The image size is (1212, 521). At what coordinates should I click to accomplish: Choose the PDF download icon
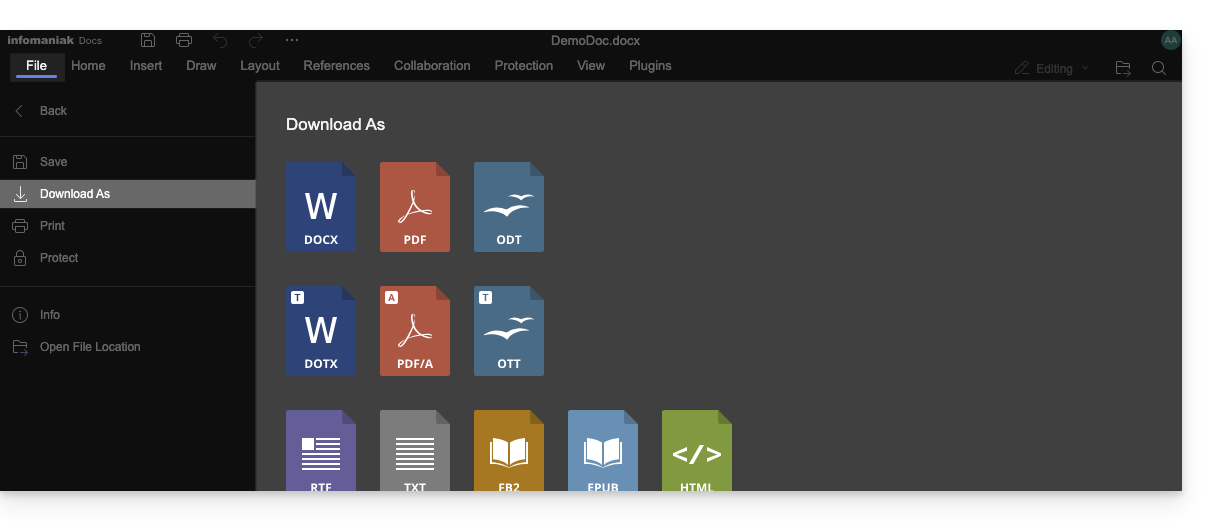click(414, 207)
